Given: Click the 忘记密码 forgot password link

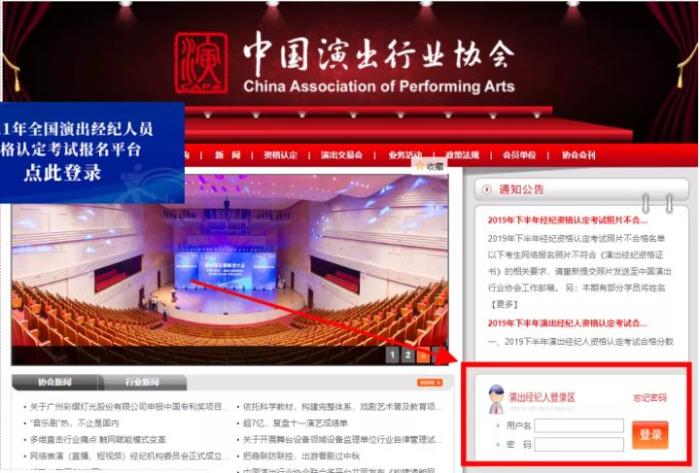Looking at the screenshot, I should coord(650,398).
